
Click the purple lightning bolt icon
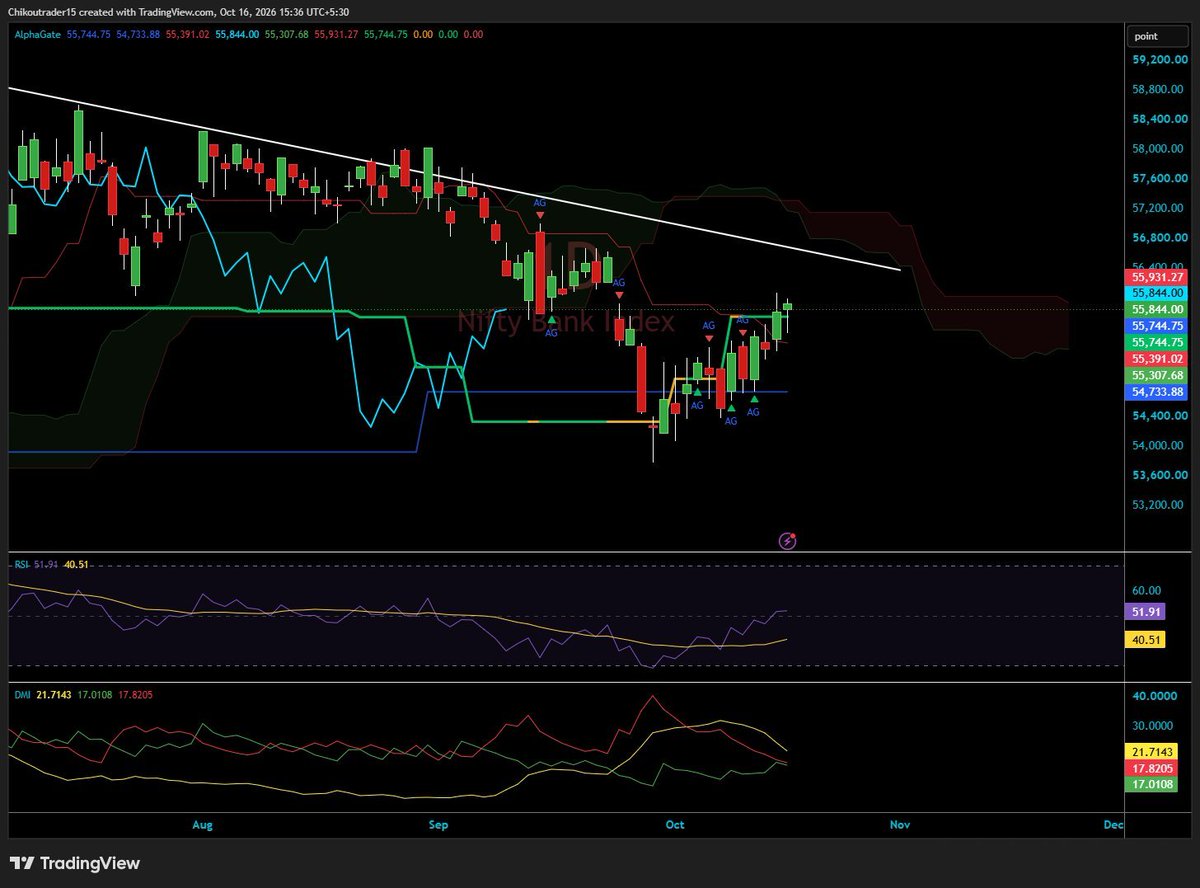[x=787, y=541]
